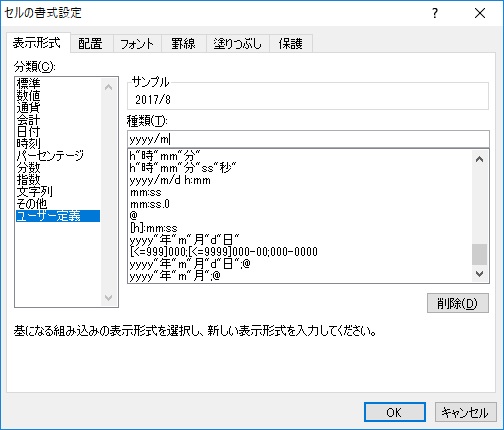Select format yyyy"年"m"月";@
The image size is (504, 430).
coord(299,276)
